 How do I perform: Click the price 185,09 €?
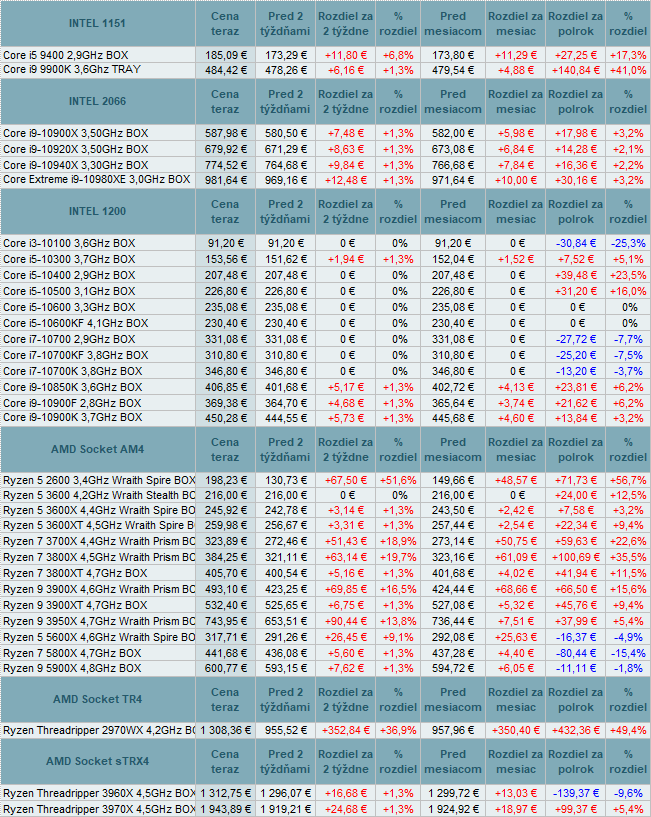click(x=226, y=55)
